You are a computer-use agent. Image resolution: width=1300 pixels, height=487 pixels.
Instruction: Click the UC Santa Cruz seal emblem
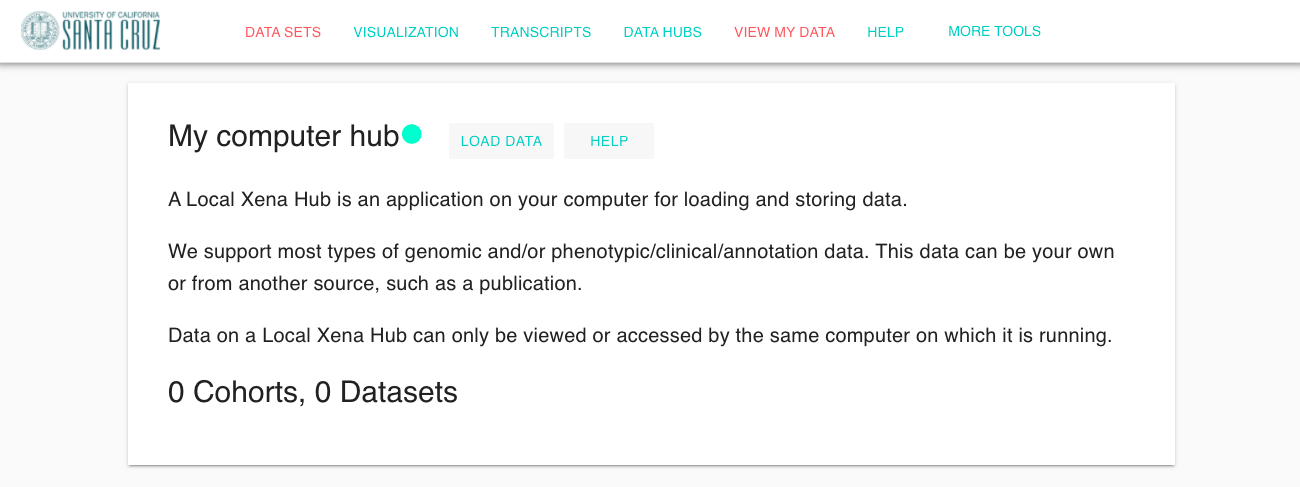point(40,31)
